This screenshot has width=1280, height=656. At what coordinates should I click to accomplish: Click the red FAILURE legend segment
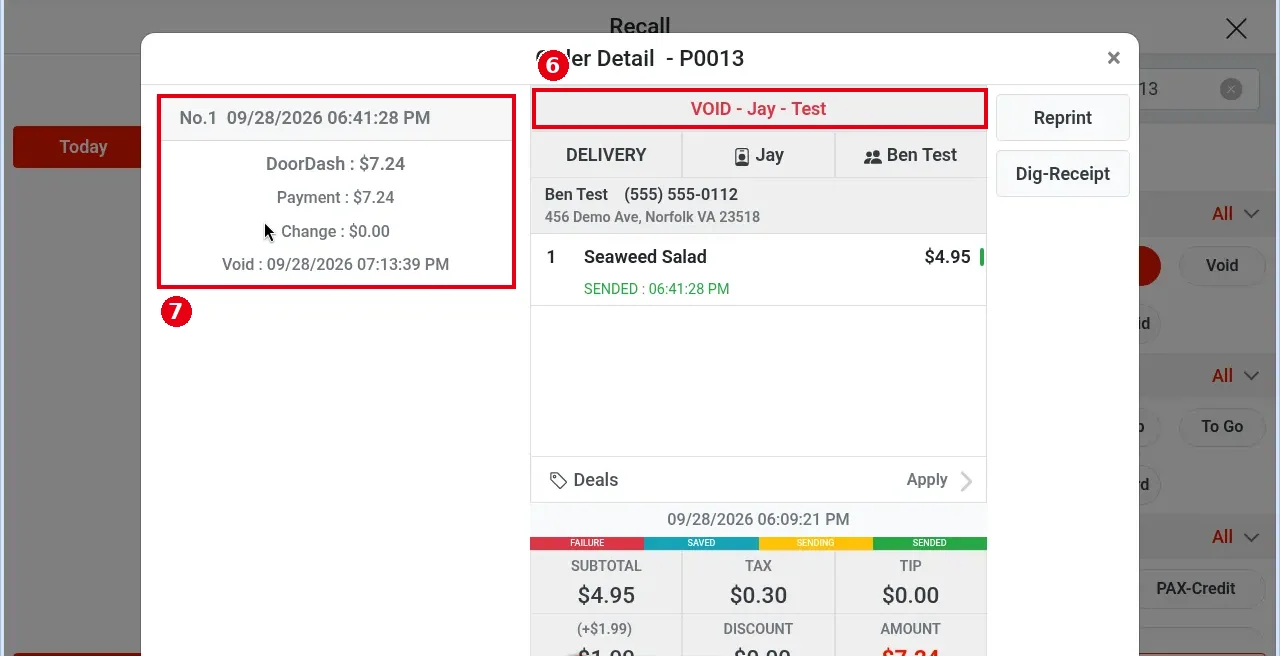pos(587,543)
